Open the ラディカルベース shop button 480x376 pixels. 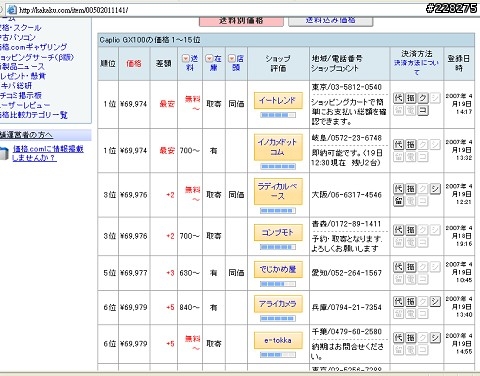(x=278, y=191)
